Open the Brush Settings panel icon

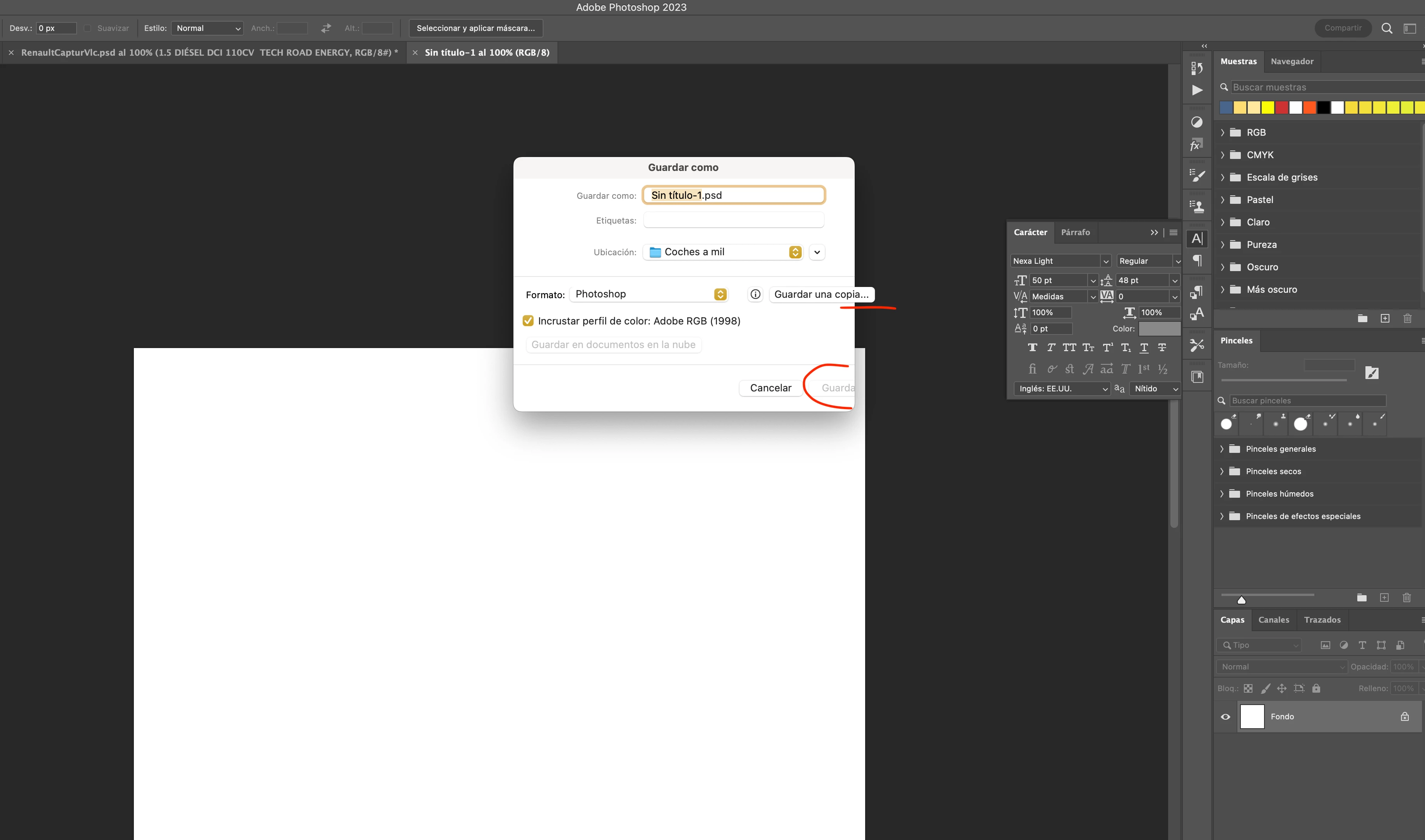tap(1197, 176)
